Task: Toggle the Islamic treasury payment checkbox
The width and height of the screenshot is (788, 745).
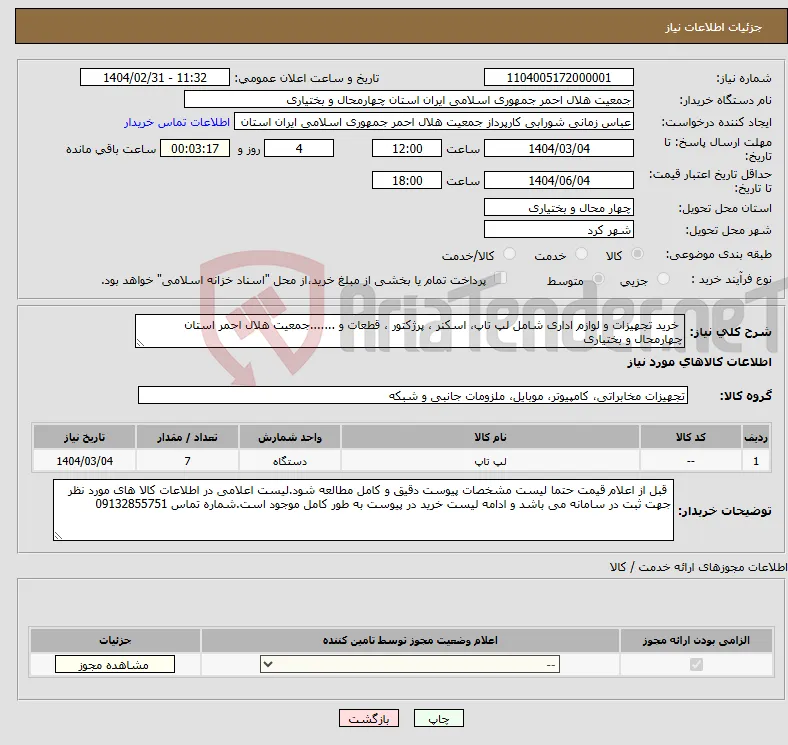Action: tap(501, 278)
